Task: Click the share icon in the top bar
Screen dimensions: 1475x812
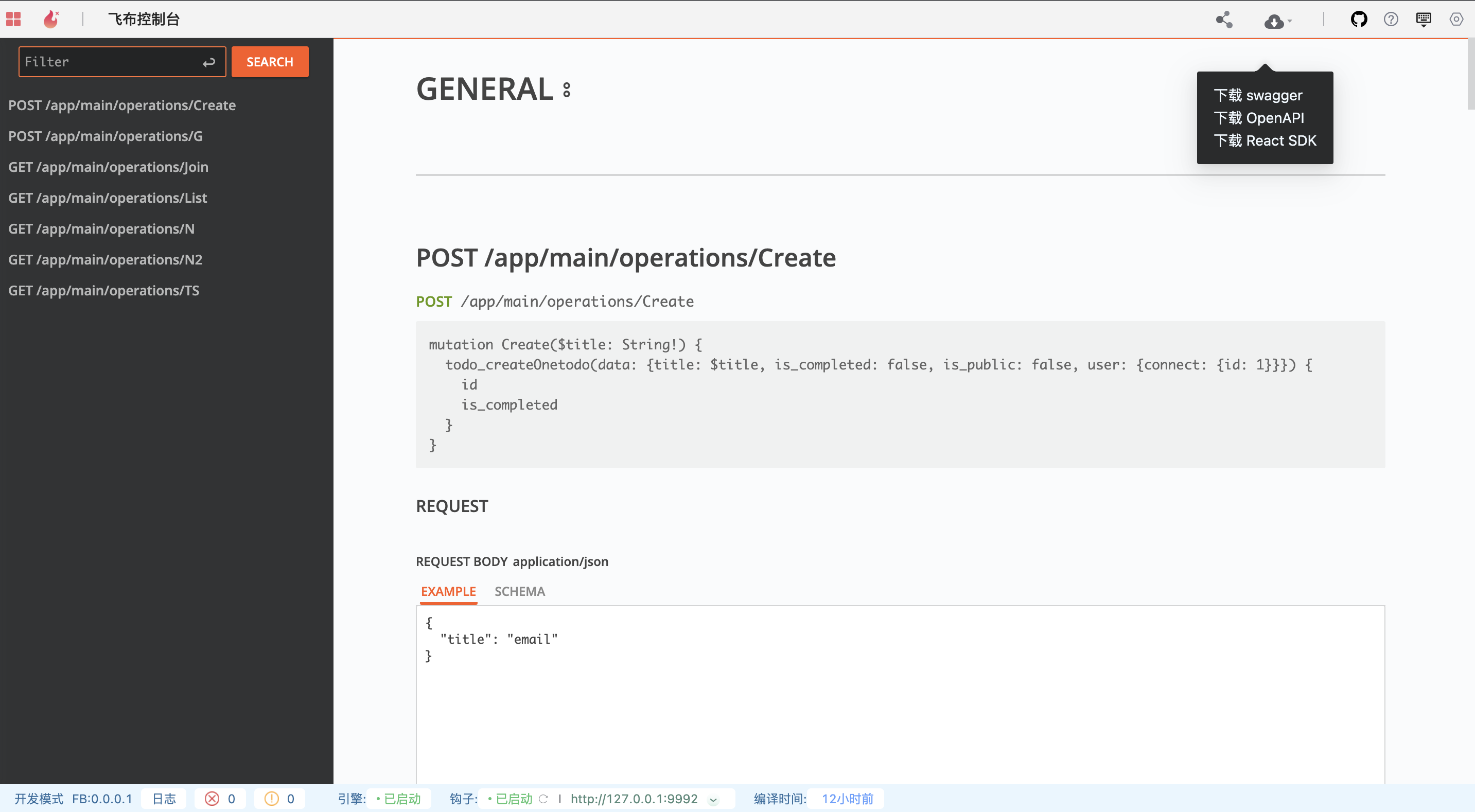Action: click(1224, 20)
